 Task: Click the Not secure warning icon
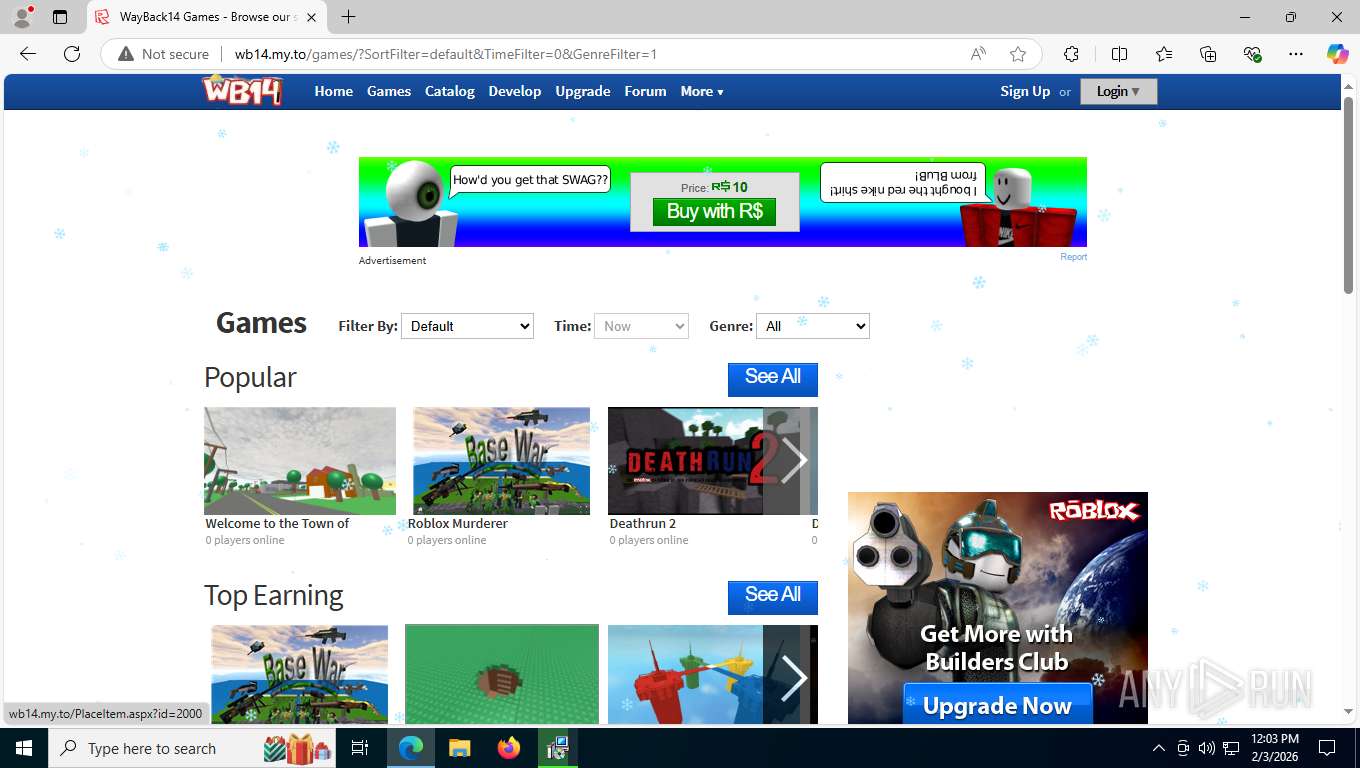(x=126, y=54)
